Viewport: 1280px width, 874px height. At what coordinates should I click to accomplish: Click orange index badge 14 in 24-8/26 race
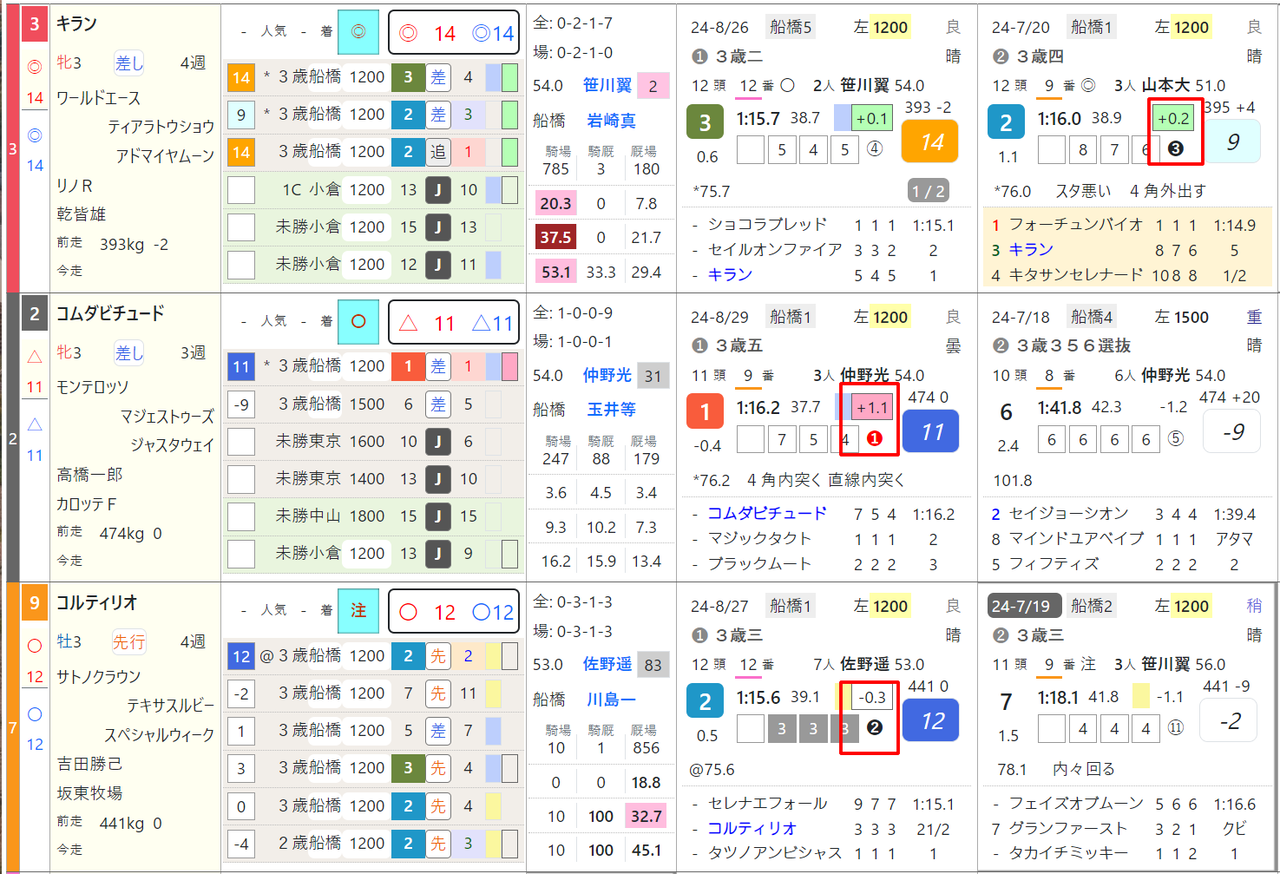tap(930, 141)
